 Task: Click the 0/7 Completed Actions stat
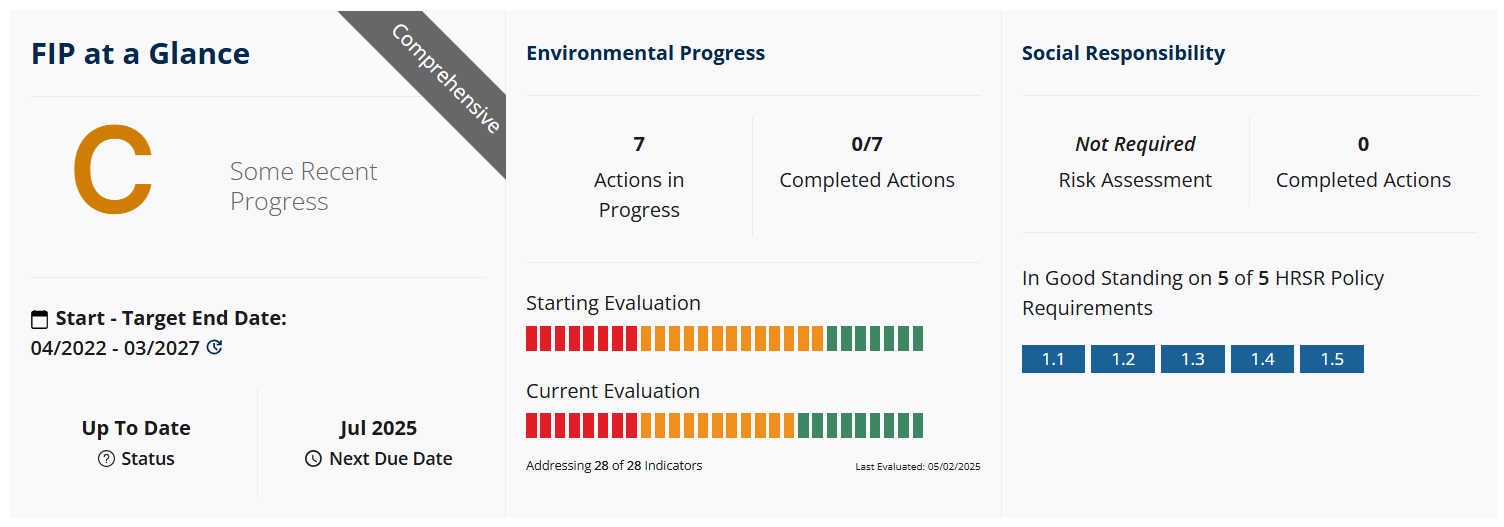[867, 162]
